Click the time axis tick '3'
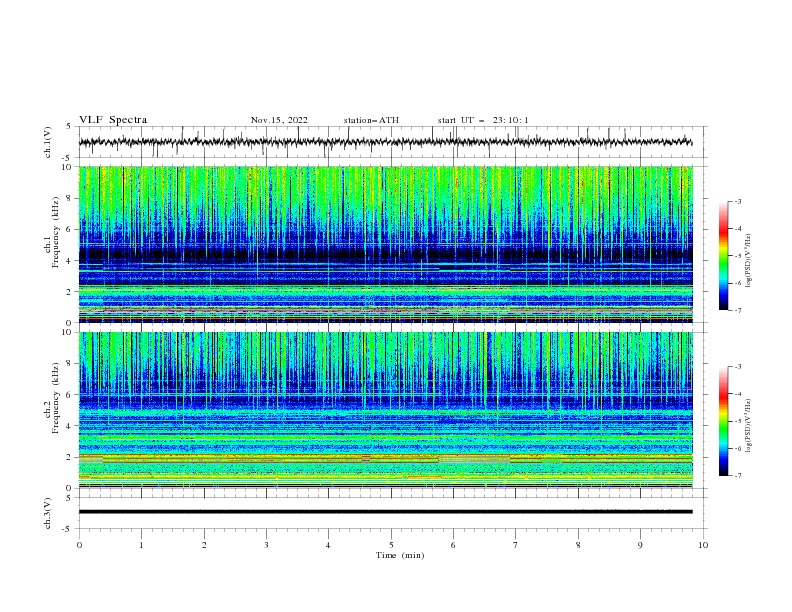The width and height of the screenshot is (792, 612). (266, 545)
